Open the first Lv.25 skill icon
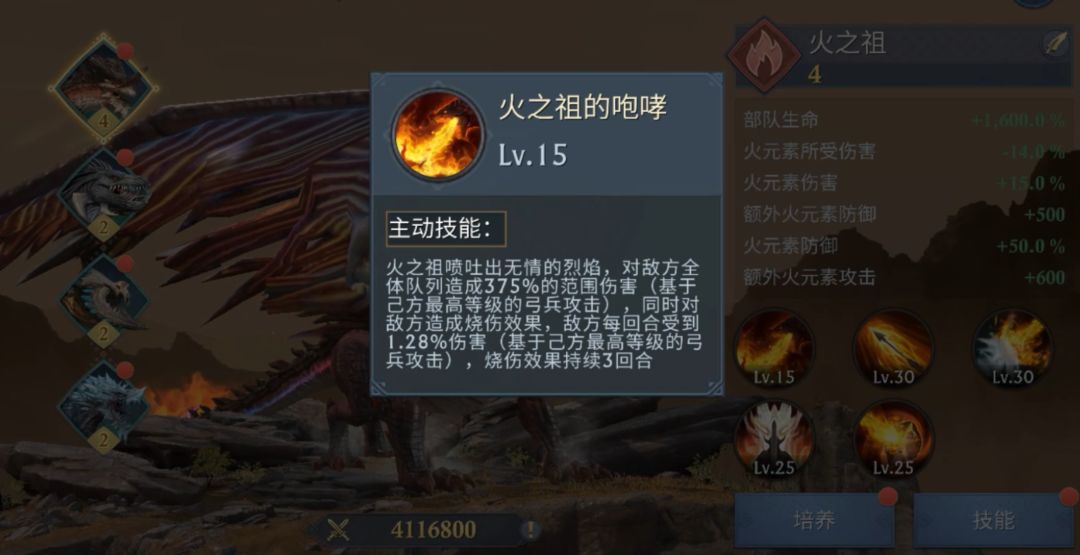This screenshot has width=1080, height=555. pos(774,439)
